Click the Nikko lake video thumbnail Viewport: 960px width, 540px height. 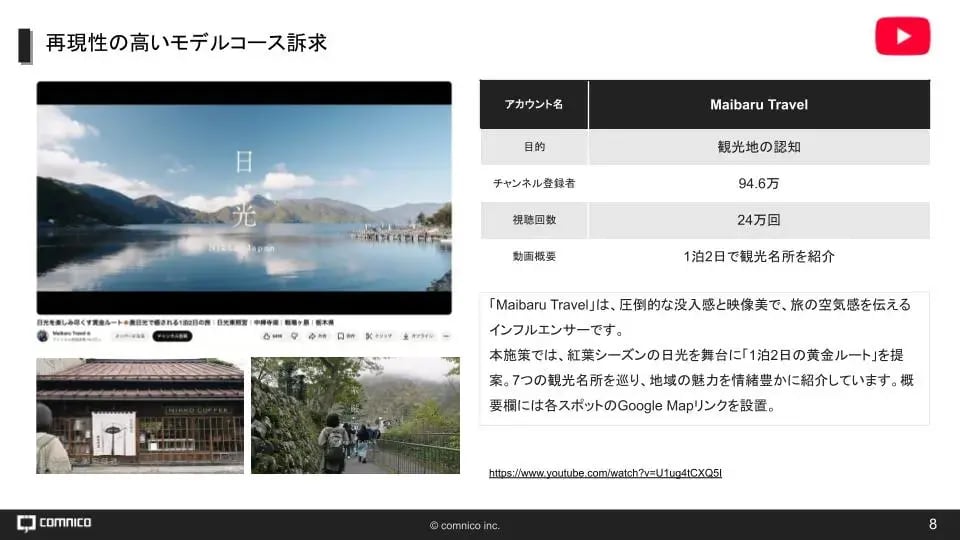click(244, 198)
